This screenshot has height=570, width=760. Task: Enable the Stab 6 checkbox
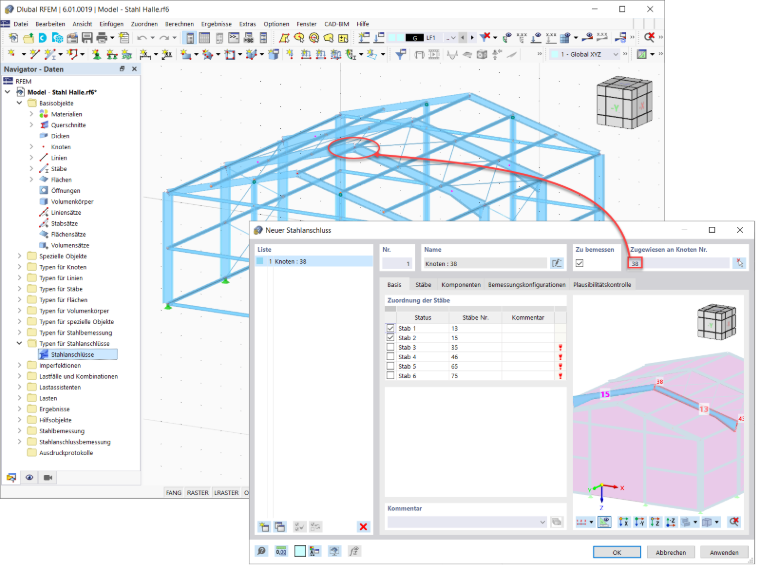click(x=390, y=376)
